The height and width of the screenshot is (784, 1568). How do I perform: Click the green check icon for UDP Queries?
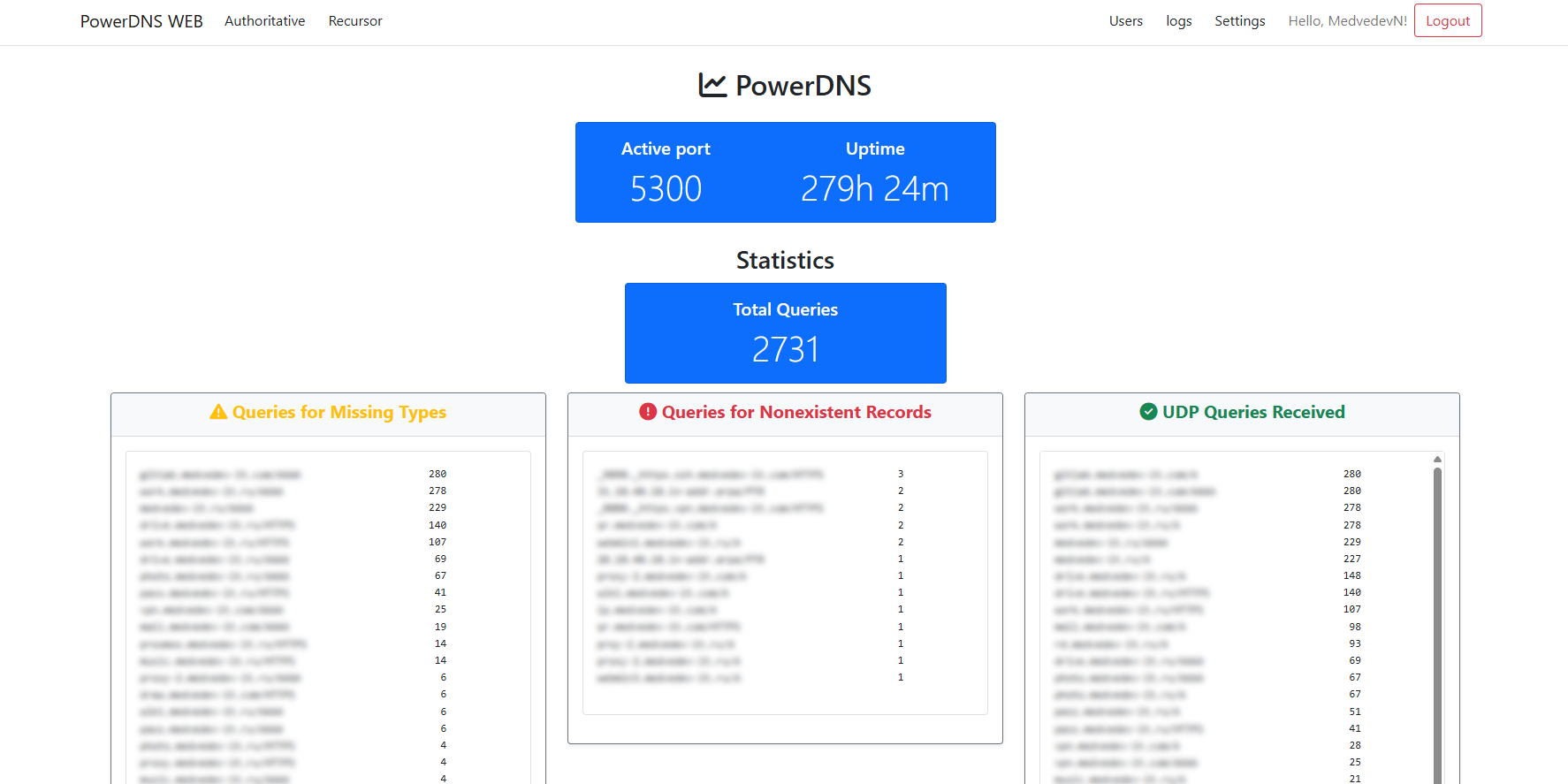click(1148, 412)
